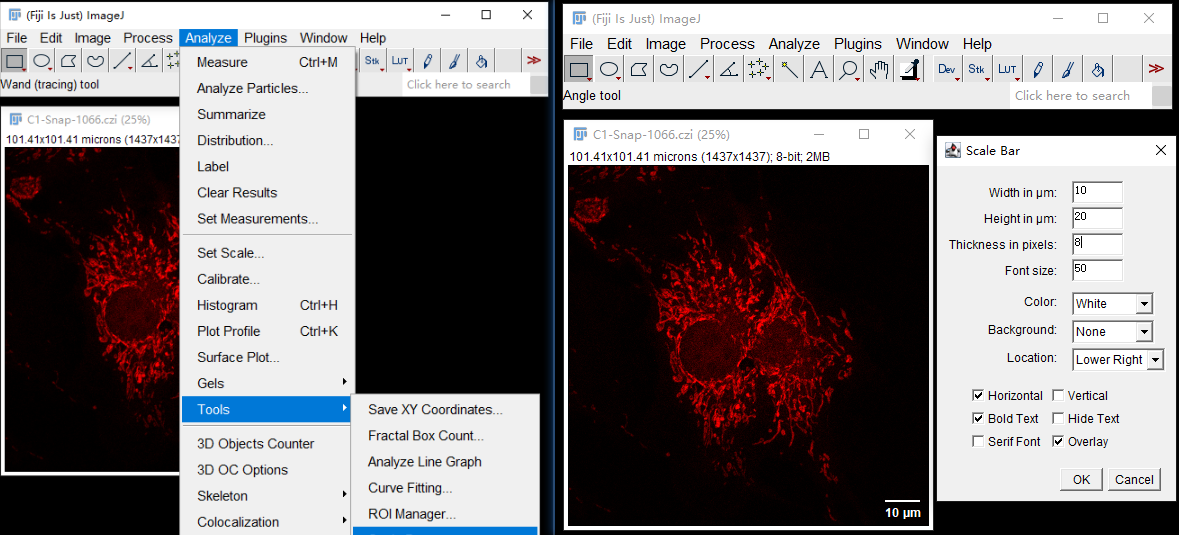1179x535 pixels.
Task: Select Straight Line tool in Wand tool status window
Action: point(123,60)
